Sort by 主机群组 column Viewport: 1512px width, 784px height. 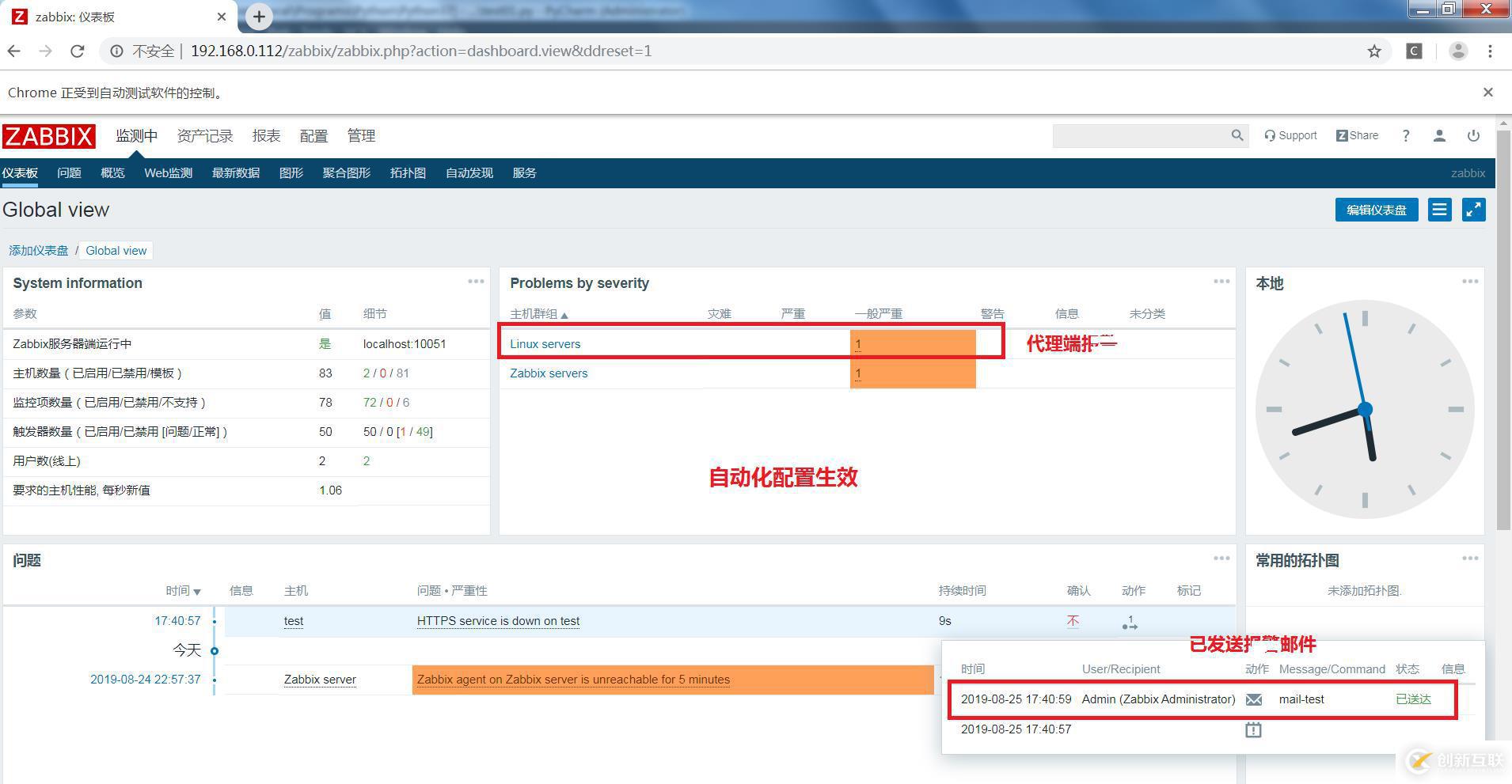point(538,314)
